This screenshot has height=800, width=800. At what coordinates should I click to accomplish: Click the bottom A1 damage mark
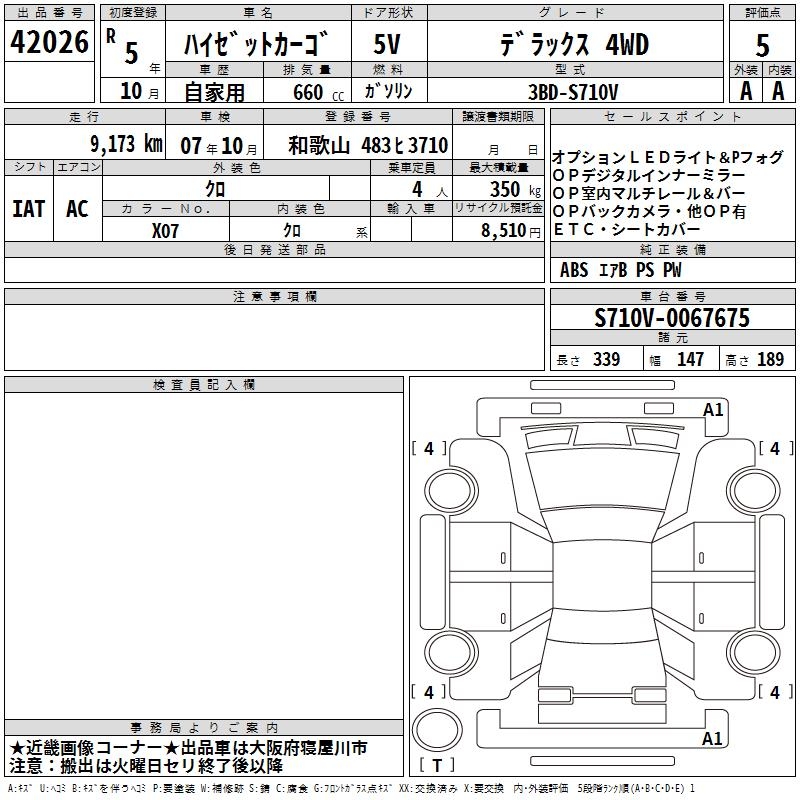[x=712, y=738]
